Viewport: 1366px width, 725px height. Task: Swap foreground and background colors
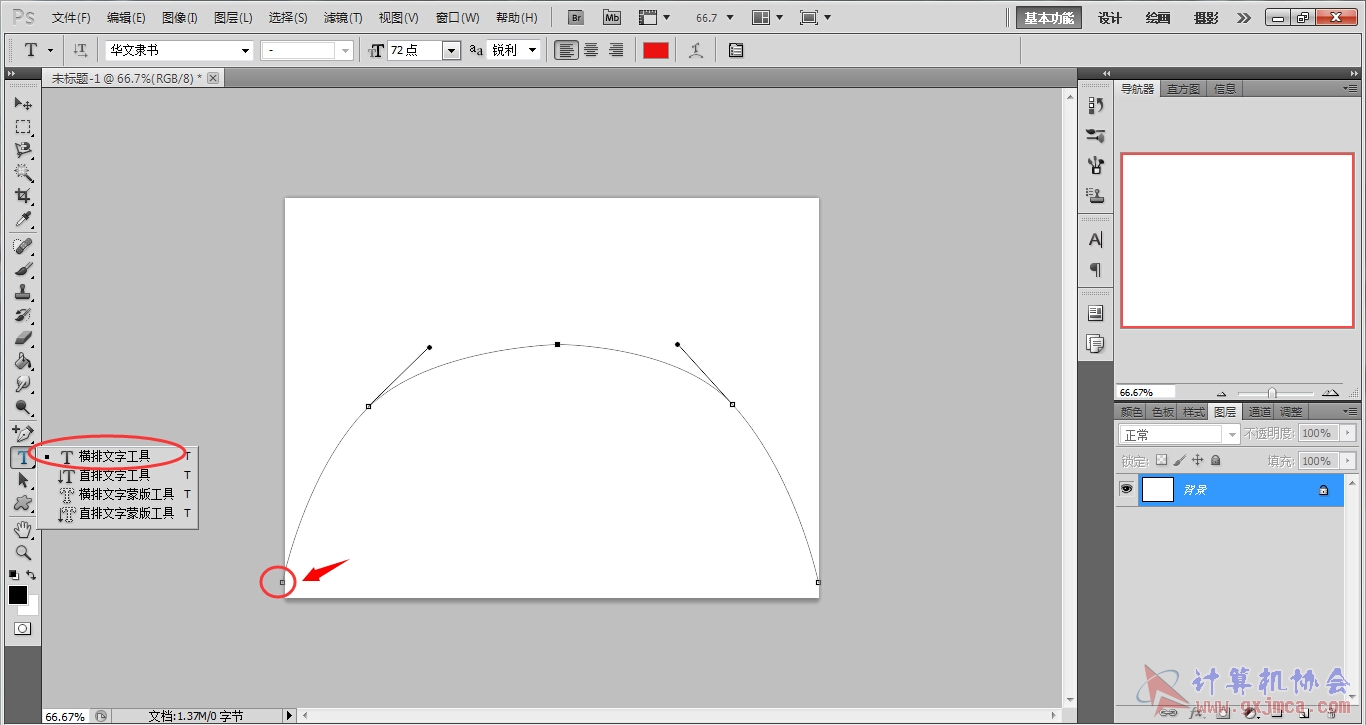[31, 575]
